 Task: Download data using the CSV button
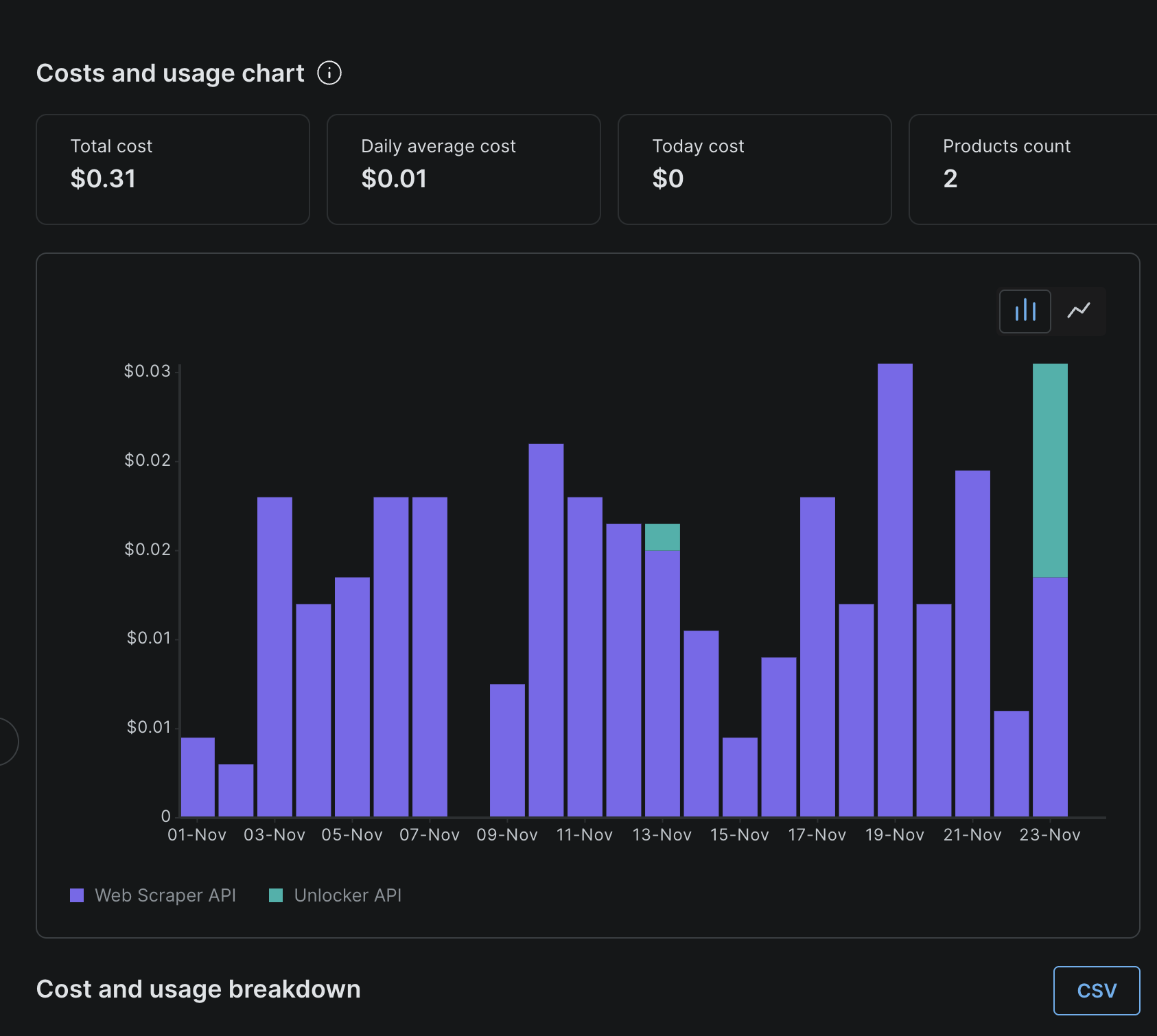[x=1096, y=990]
